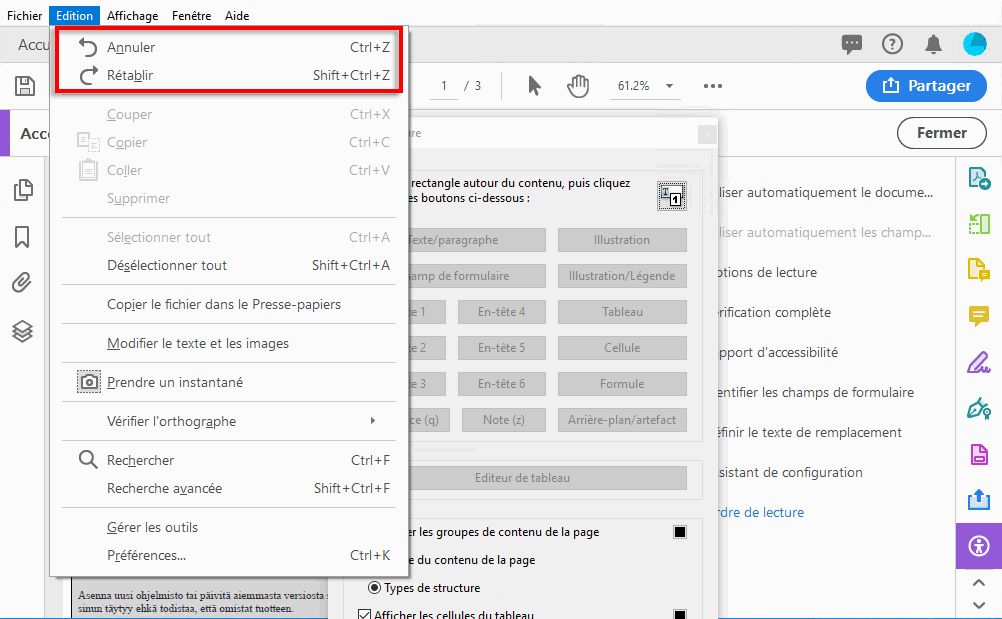This screenshot has width=1002, height=619.
Task: Open Préférences from the Edition menu
Action: [229, 555]
